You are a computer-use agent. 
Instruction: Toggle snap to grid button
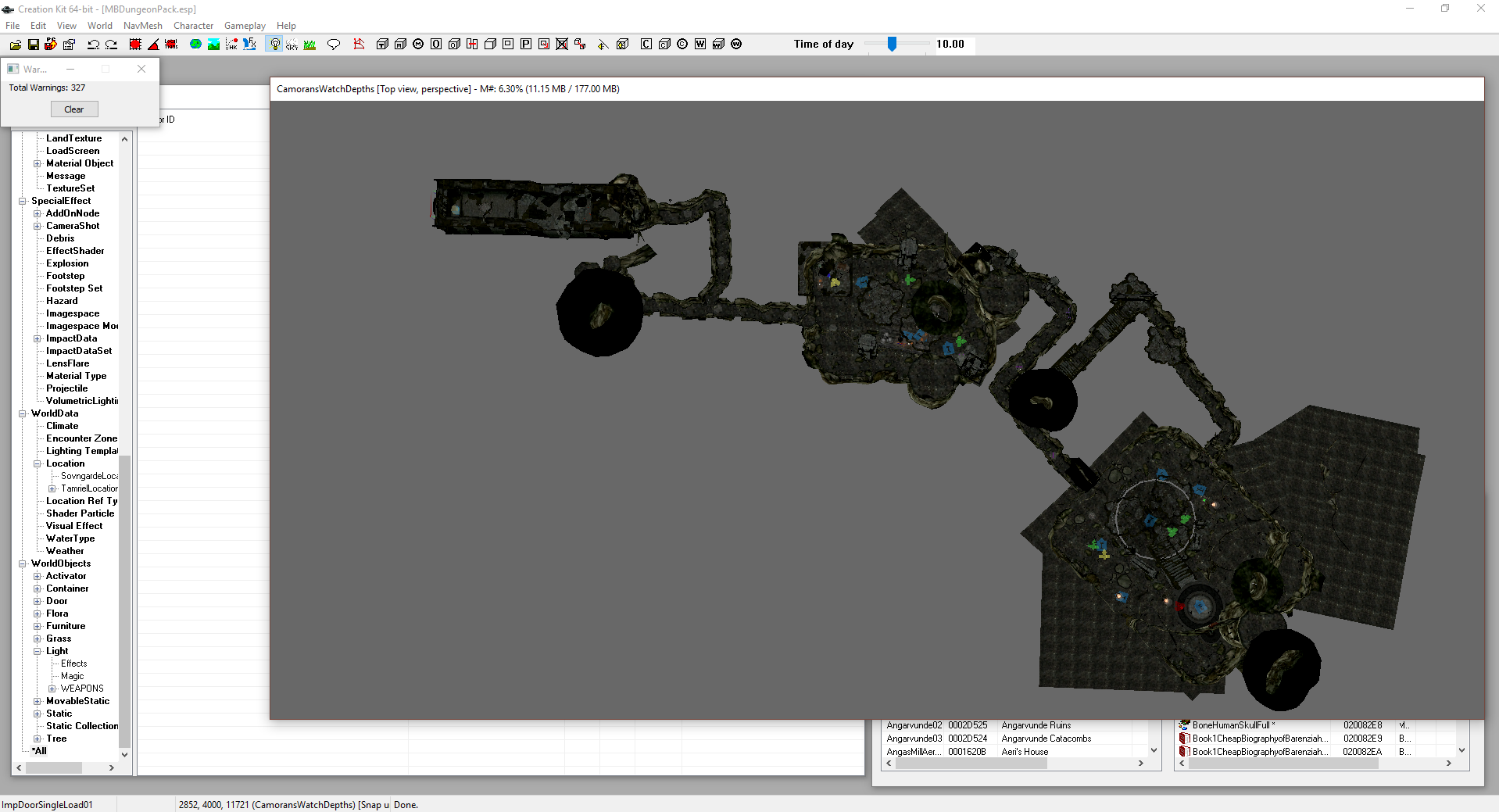[135, 45]
